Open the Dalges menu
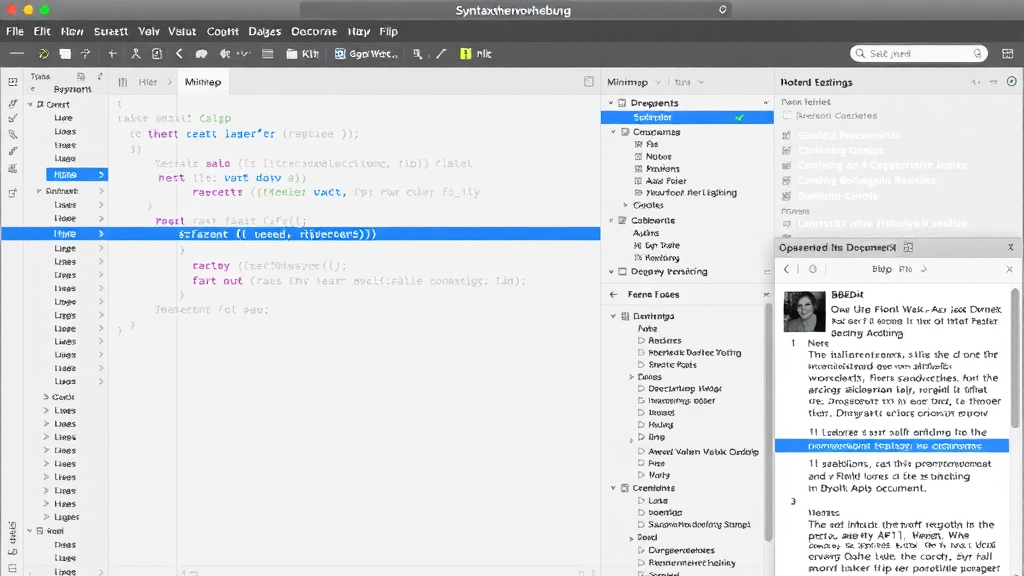Image resolution: width=1024 pixels, height=576 pixels. pyautogui.click(x=264, y=31)
